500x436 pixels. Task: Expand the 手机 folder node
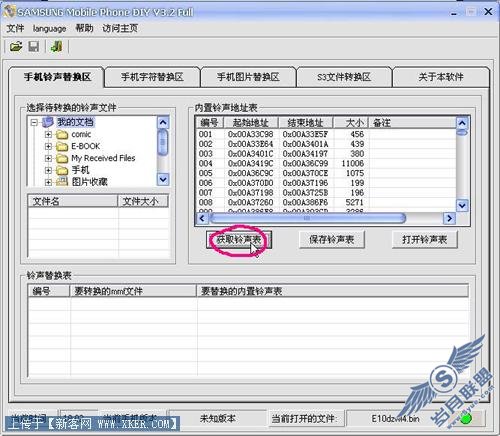point(48,170)
